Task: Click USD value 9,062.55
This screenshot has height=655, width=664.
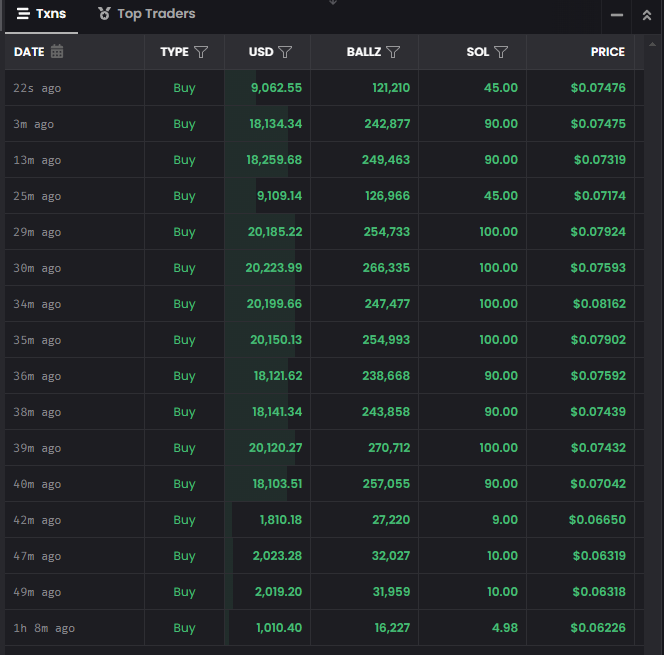Action: click(277, 88)
